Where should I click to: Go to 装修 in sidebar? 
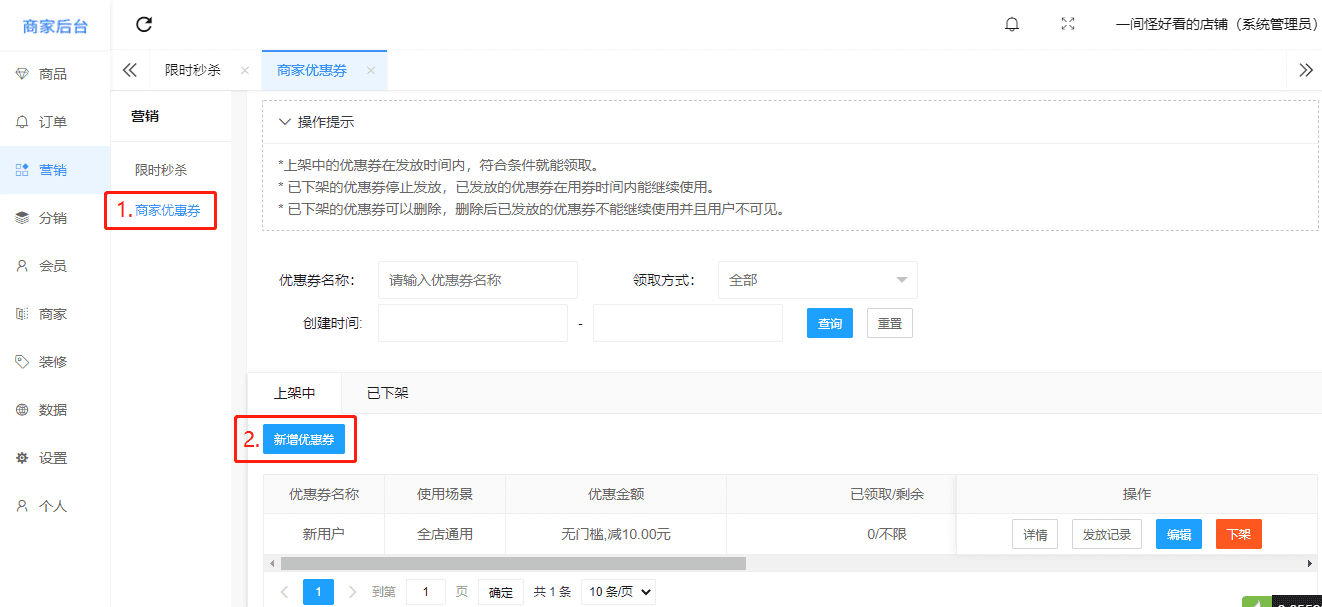[x=52, y=362]
